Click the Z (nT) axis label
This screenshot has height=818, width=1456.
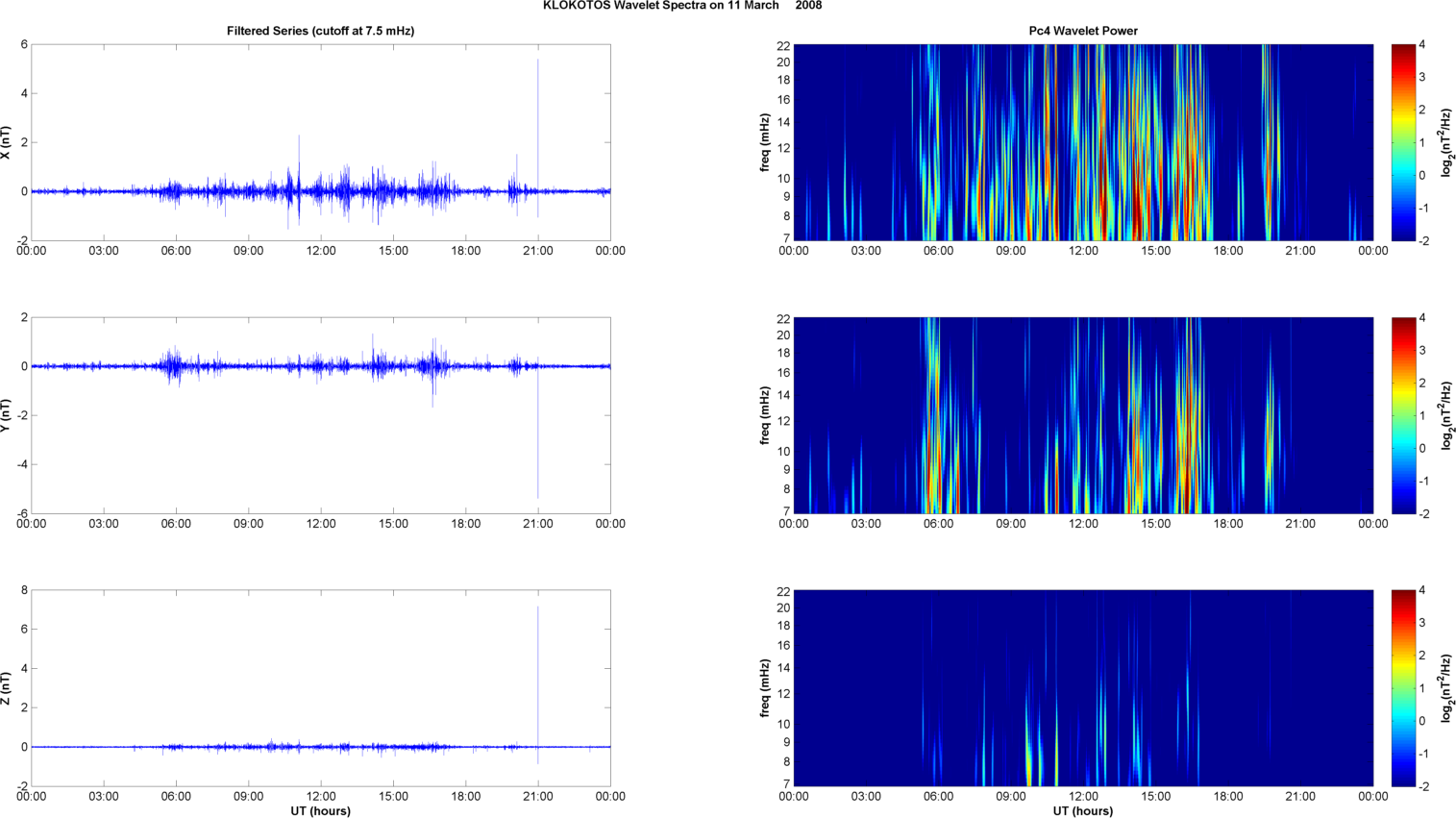pyautogui.click(x=6, y=688)
